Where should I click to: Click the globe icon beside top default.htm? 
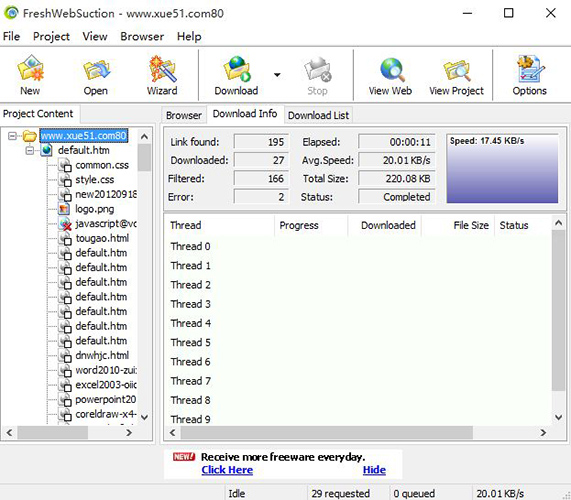47,150
